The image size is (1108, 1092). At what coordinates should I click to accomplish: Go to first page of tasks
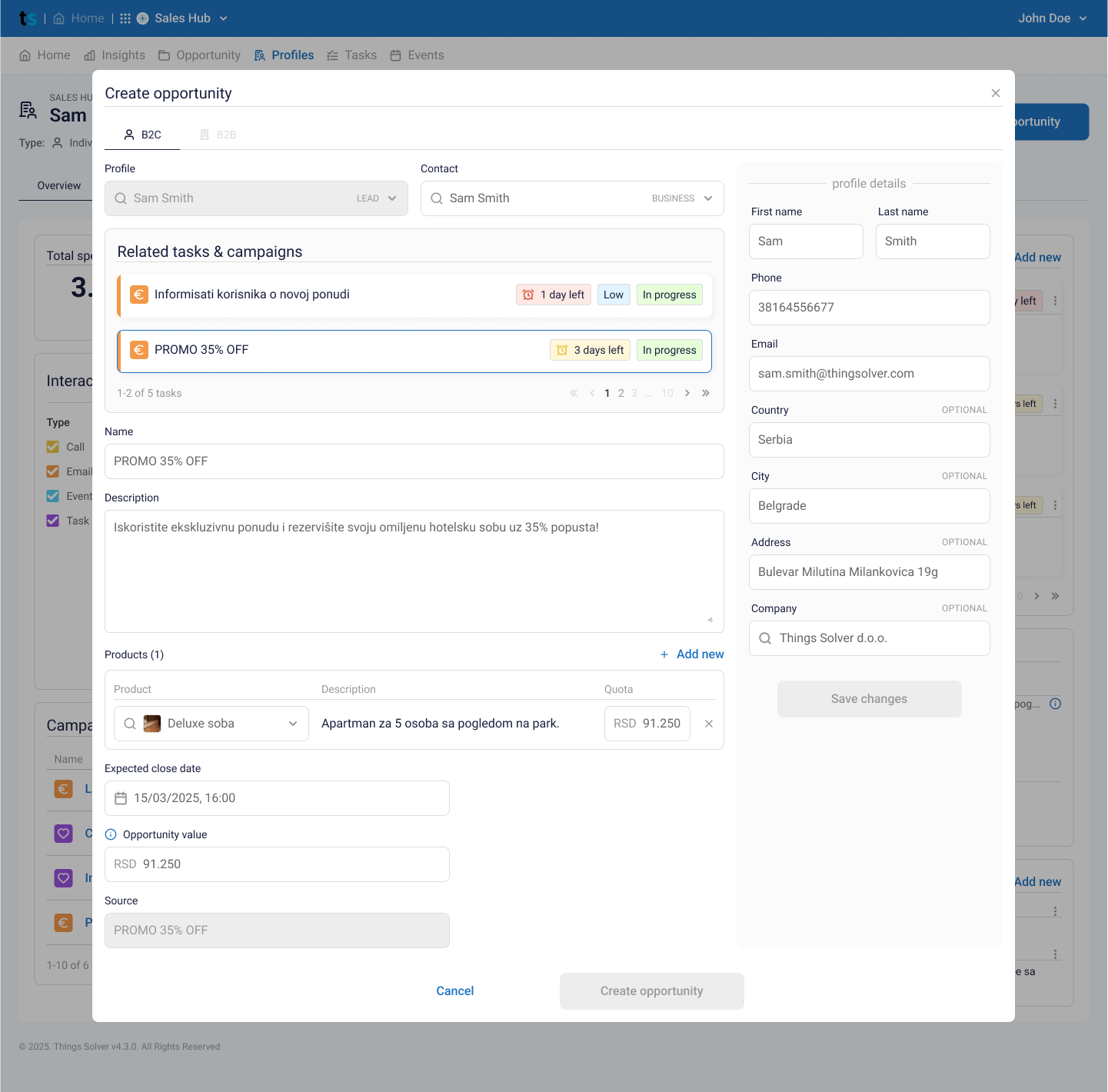[x=574, y=393]
